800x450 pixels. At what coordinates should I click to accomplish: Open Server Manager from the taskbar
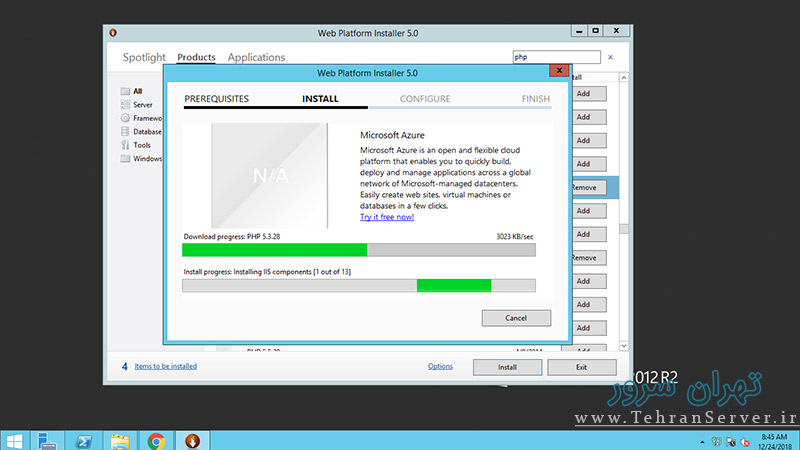[x=46, y=440]
